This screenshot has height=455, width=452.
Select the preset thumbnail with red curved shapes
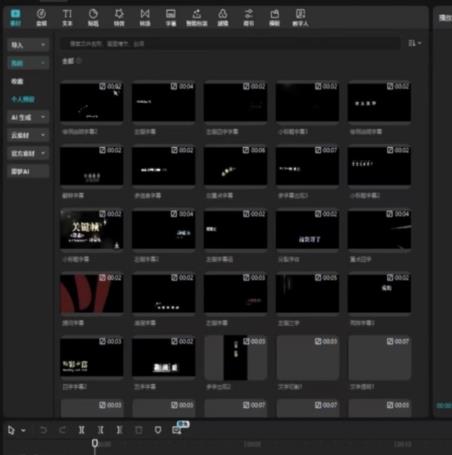(92, 293)
